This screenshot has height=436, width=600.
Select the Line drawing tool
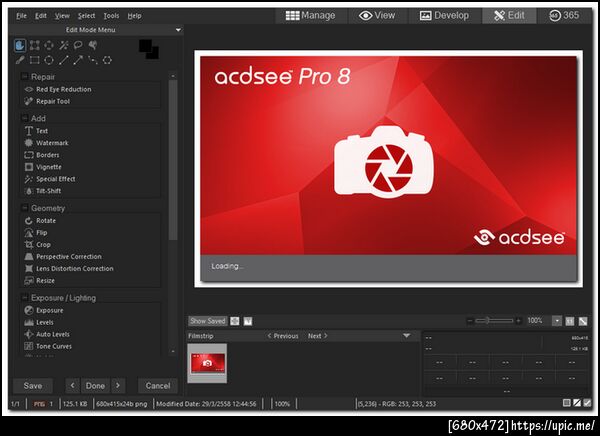pyautogui.click(x=64, y=60)
